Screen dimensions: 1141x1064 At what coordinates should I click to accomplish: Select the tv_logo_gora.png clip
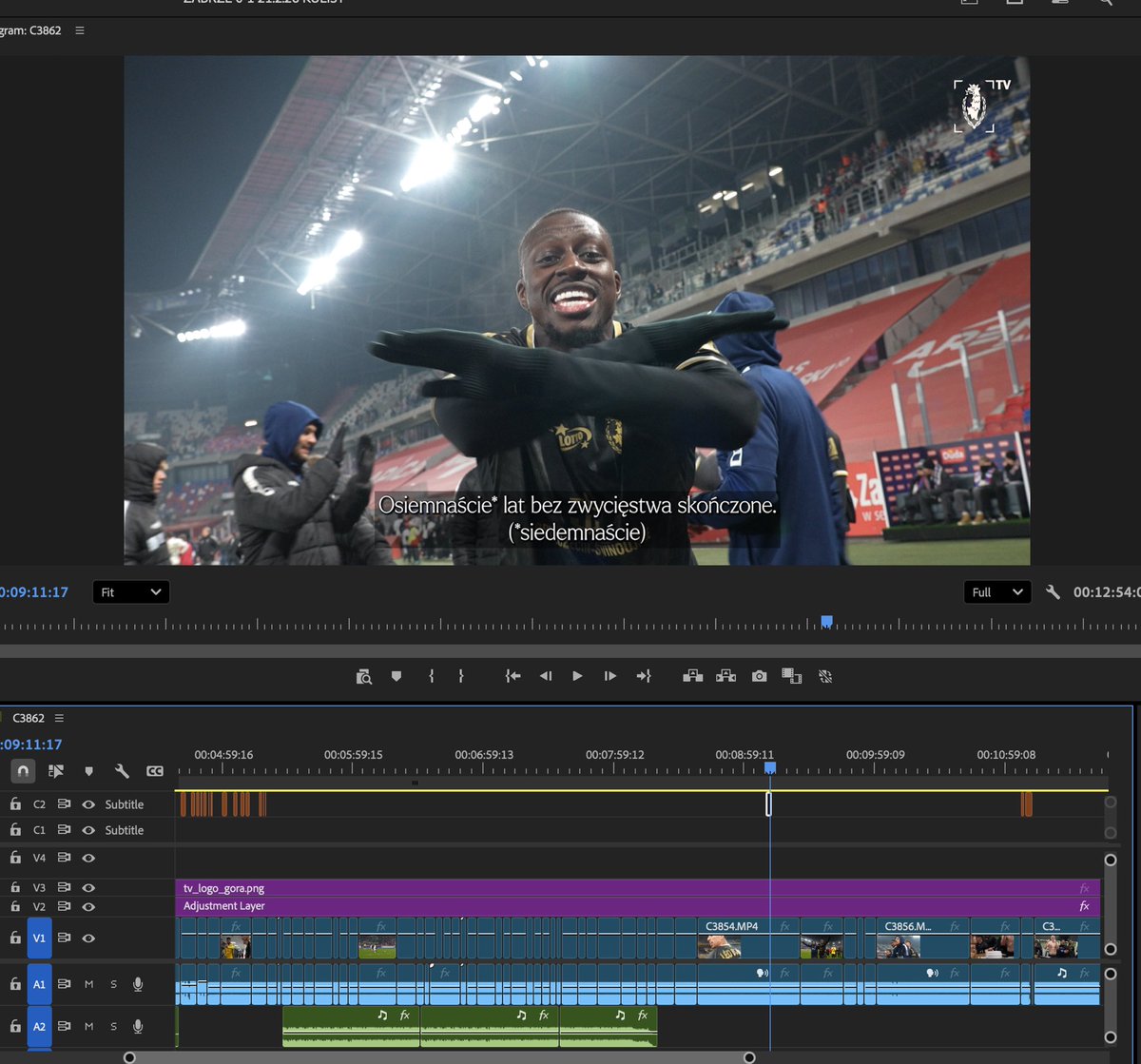click(x=637, y=888)
